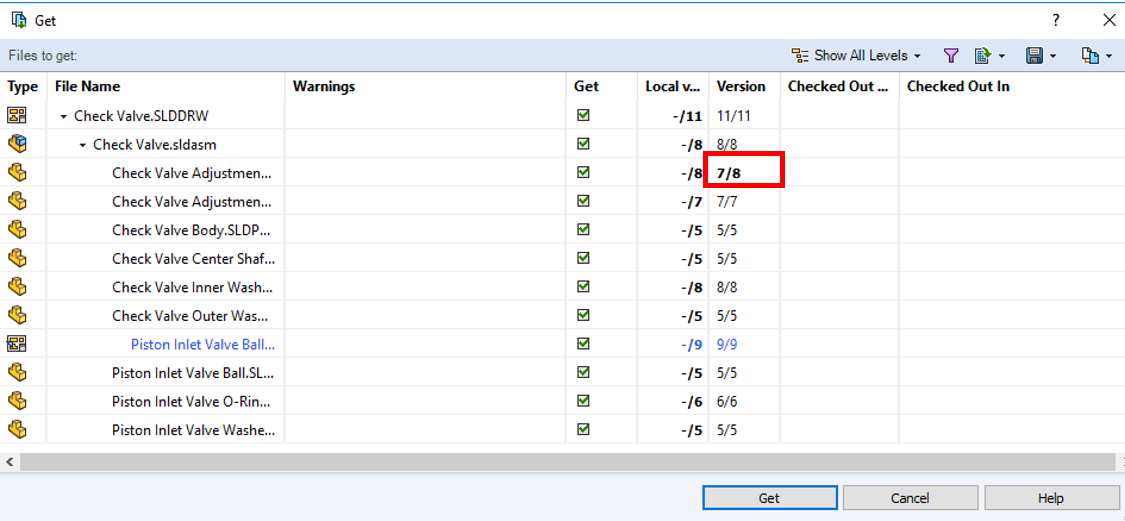Click the filter funnel icon in toolbar
This screenshot has width=1125, height=521.
tap(951, 55)
